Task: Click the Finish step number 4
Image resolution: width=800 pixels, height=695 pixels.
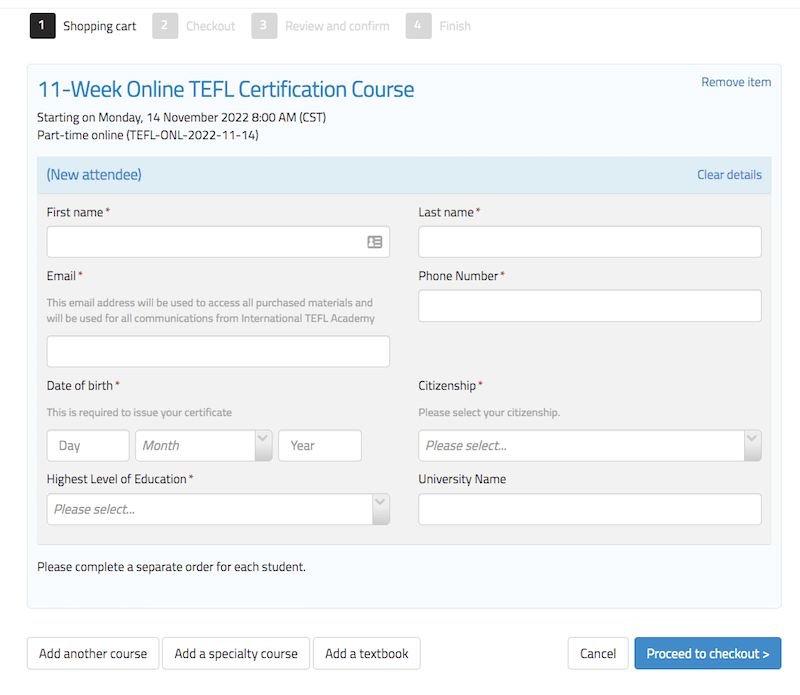Action: pos(418,25)
